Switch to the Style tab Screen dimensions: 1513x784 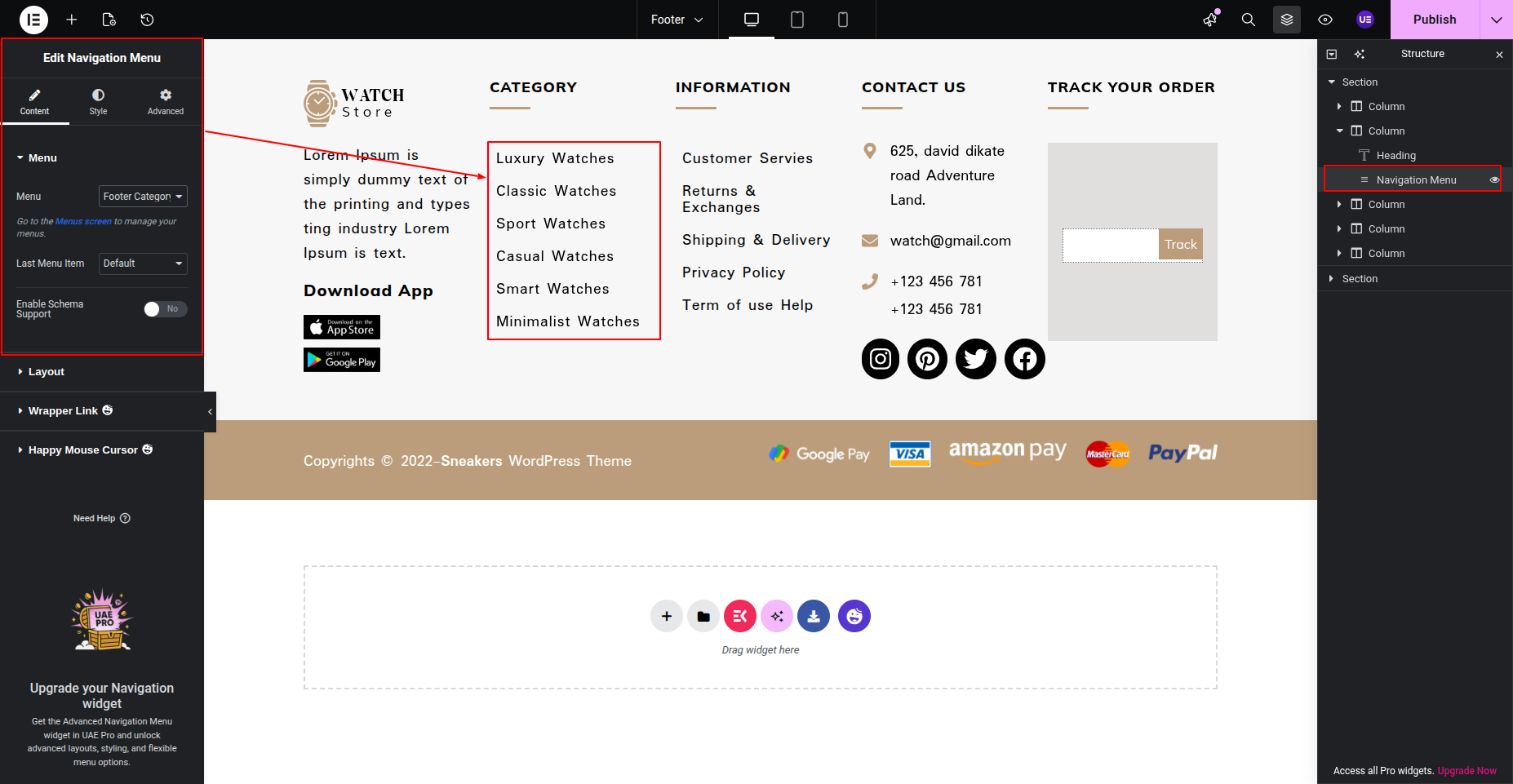(x=98, y=102)
